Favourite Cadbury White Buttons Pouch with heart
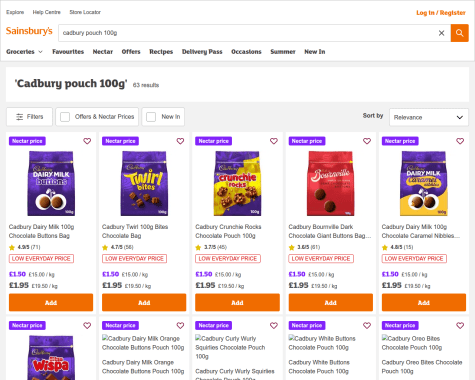Viewport: 475px width, 380px height. [367, 325]
